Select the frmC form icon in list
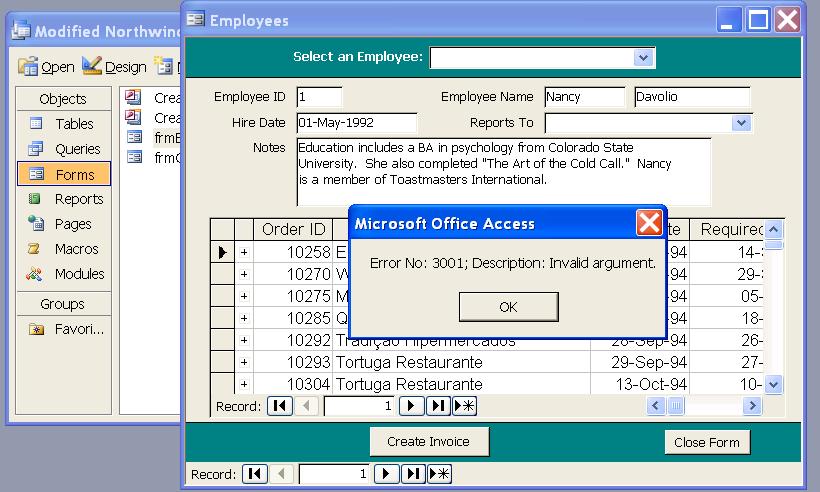This screenshot has width=820, height=492. tap(134, 157)
